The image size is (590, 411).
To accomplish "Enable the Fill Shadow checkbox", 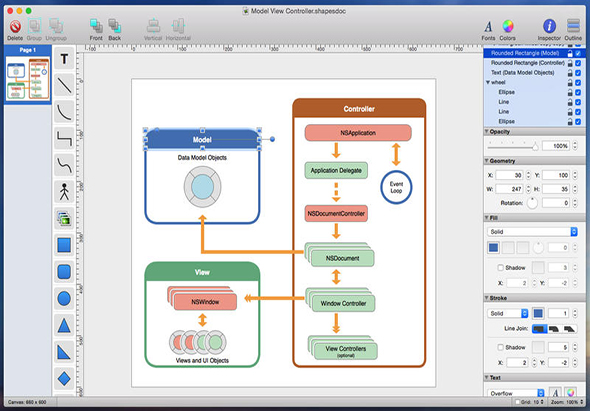I will pyautogui.click(x=500, y=268).
